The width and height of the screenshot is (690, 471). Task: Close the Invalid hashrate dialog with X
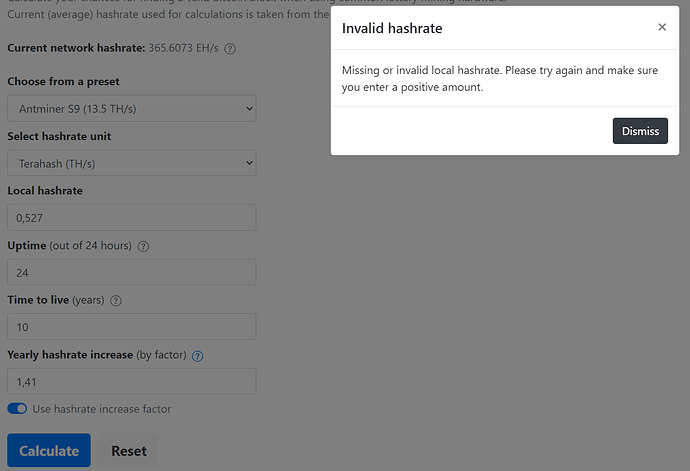[x=662, y=27]
